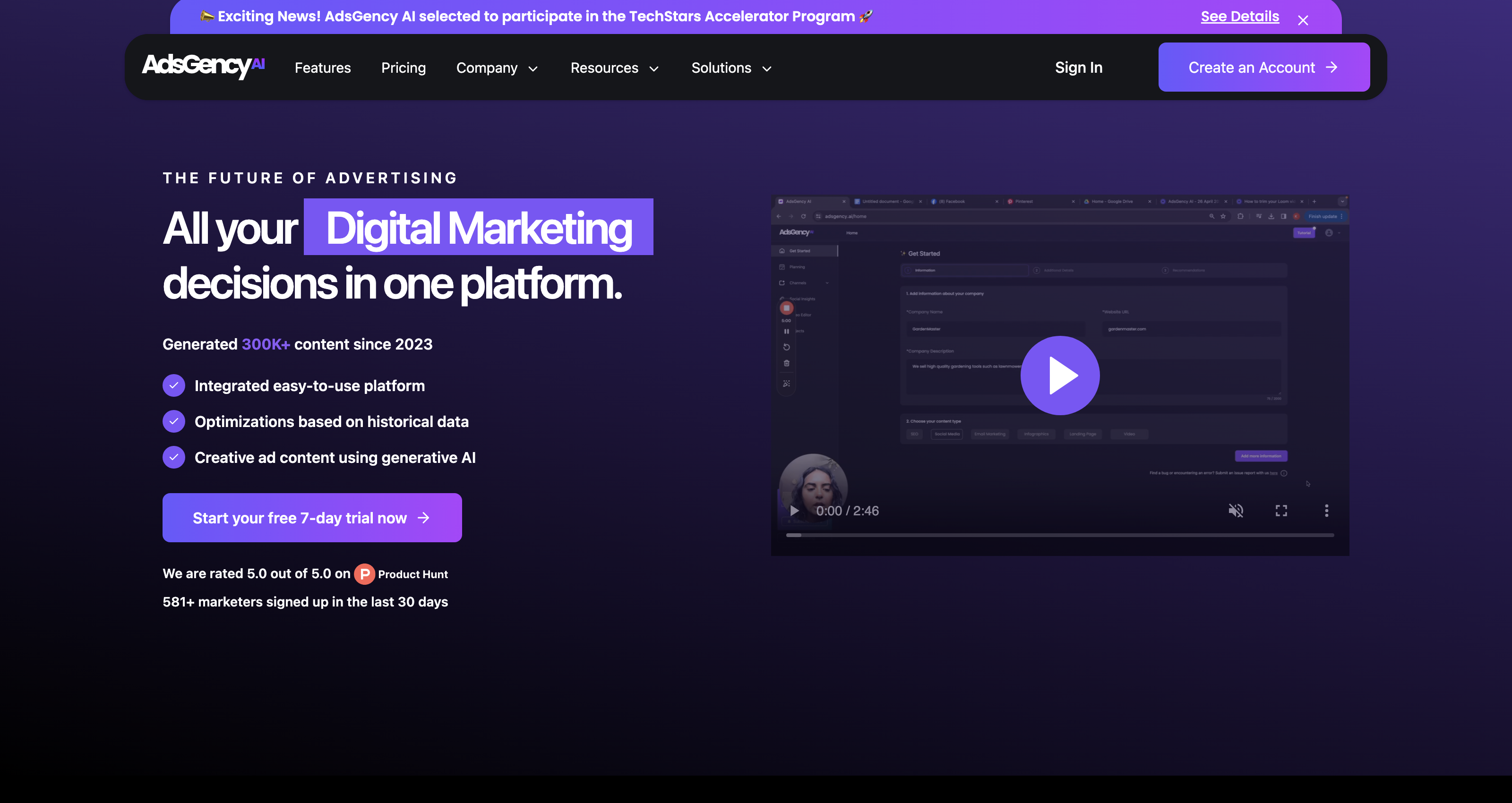Expand the Resources dropdown menu
1512x803 pixels.
tap(615, 68)
